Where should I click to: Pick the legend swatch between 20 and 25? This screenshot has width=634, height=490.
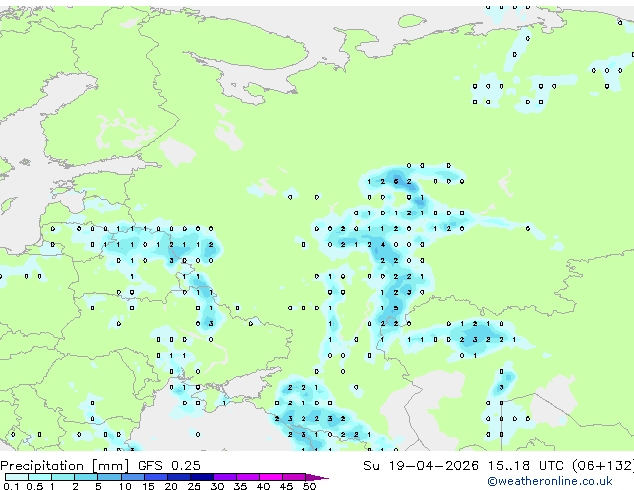click(x=179, y=477)
